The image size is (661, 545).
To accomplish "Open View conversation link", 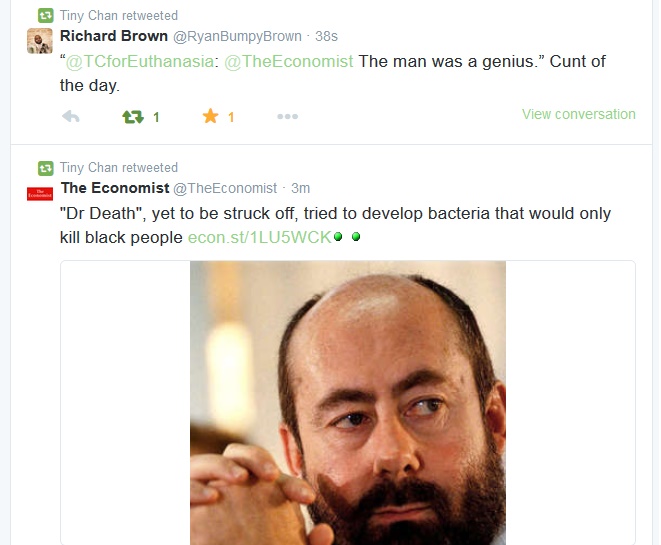I will coord(578,114).
